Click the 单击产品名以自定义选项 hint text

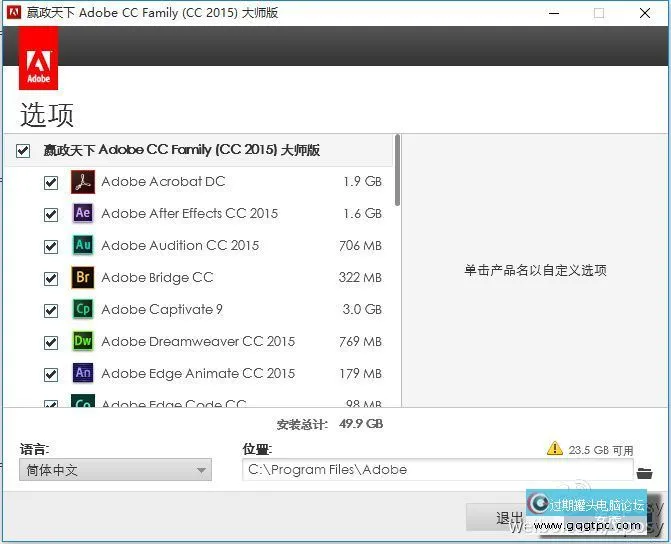(x=535, y=270)
